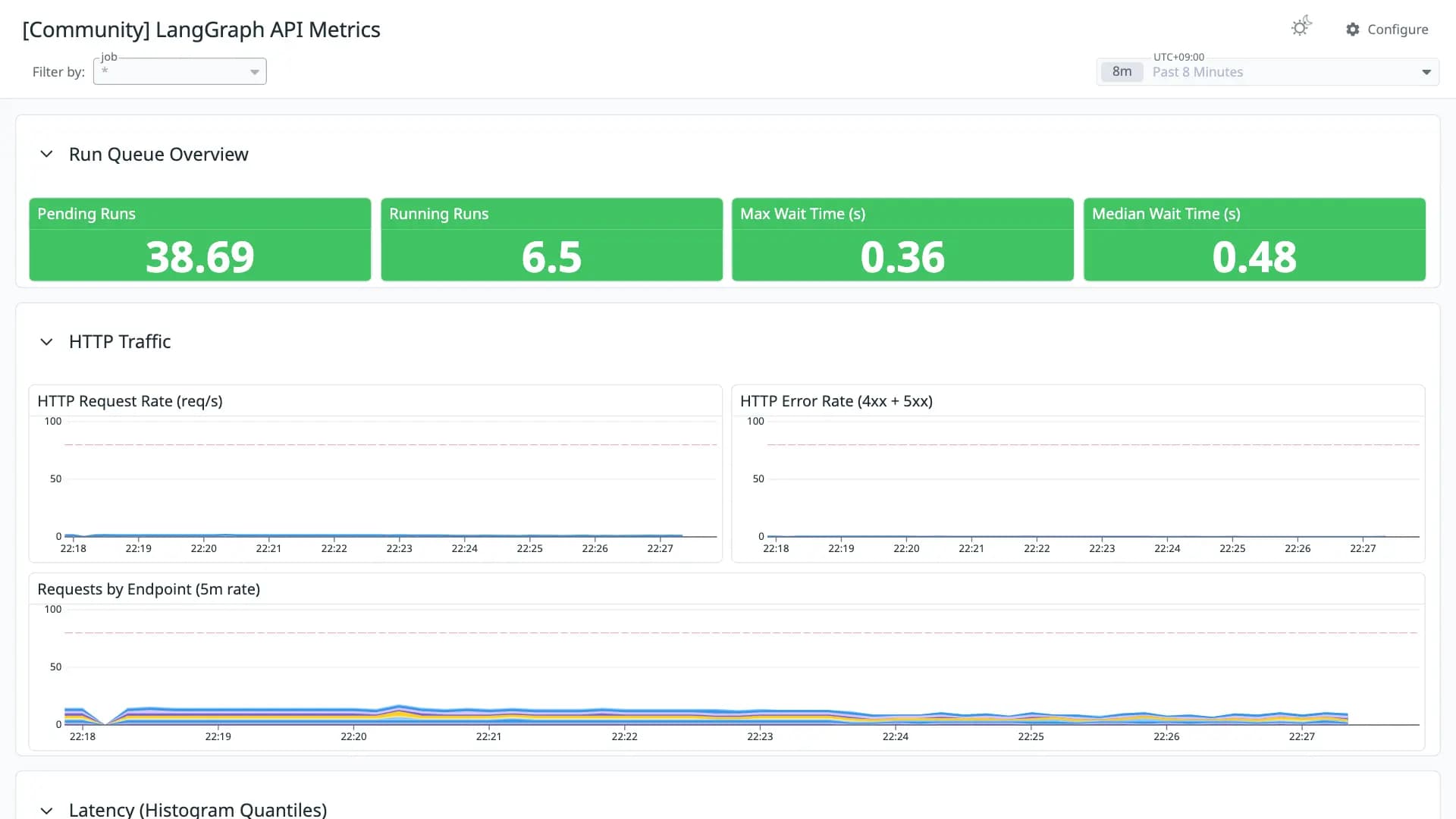This screenshot has height=819, width=1456.
Task: Click the HTTP Error Rate (4xx + 5xx) title
Action: point(836,401)
